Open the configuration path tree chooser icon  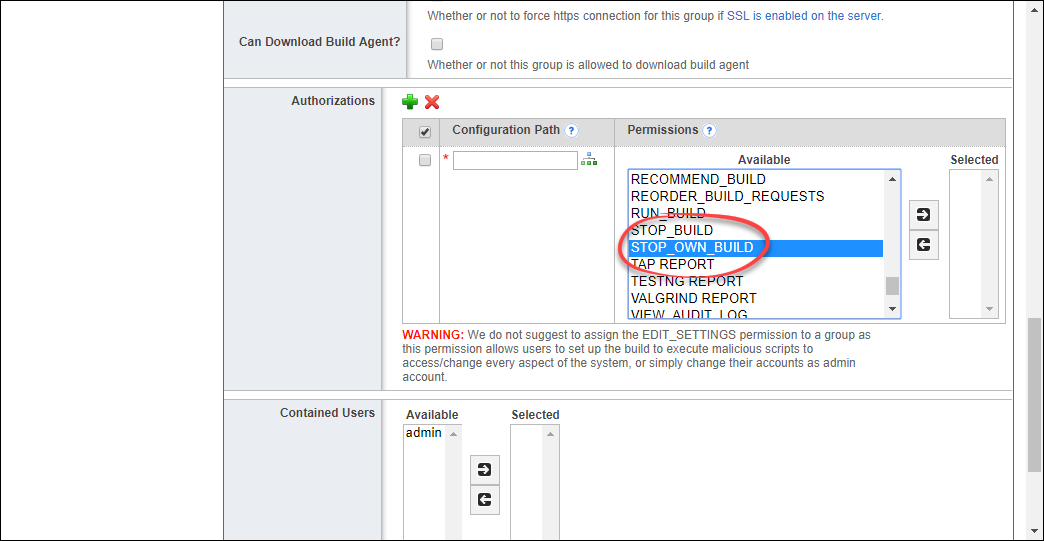coord(589,160)
